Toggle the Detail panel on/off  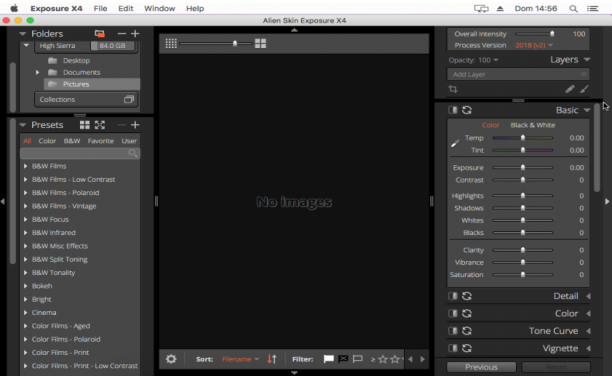pos(453,296)
